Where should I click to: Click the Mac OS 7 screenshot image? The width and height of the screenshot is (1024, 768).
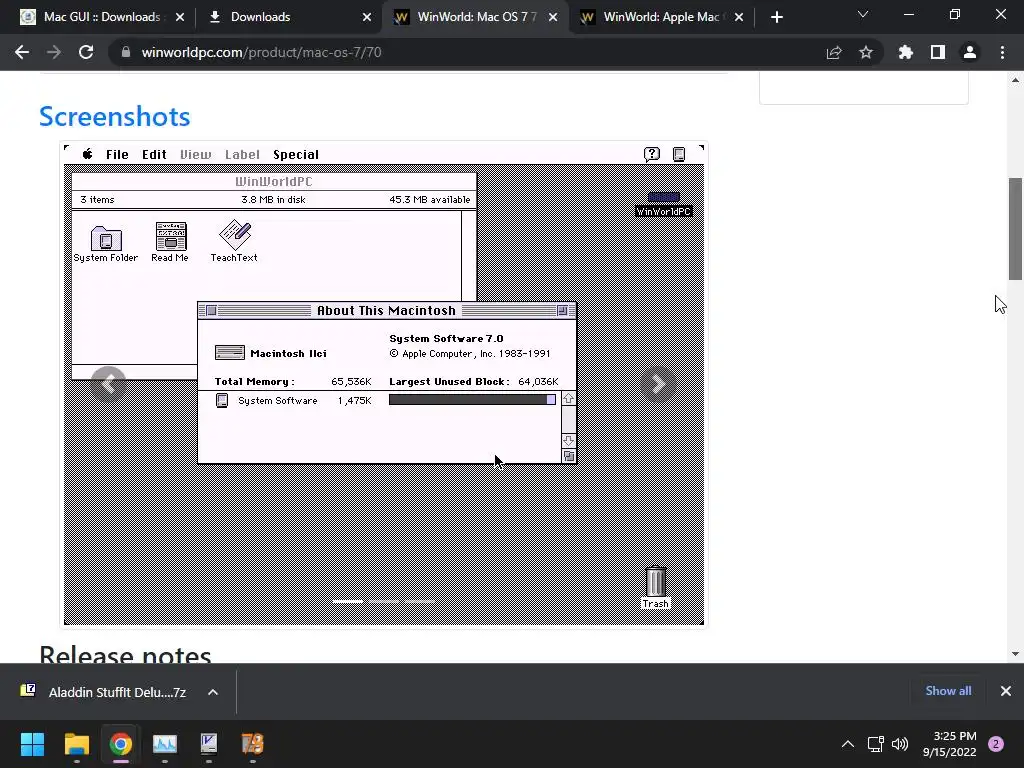click(384, 385)
